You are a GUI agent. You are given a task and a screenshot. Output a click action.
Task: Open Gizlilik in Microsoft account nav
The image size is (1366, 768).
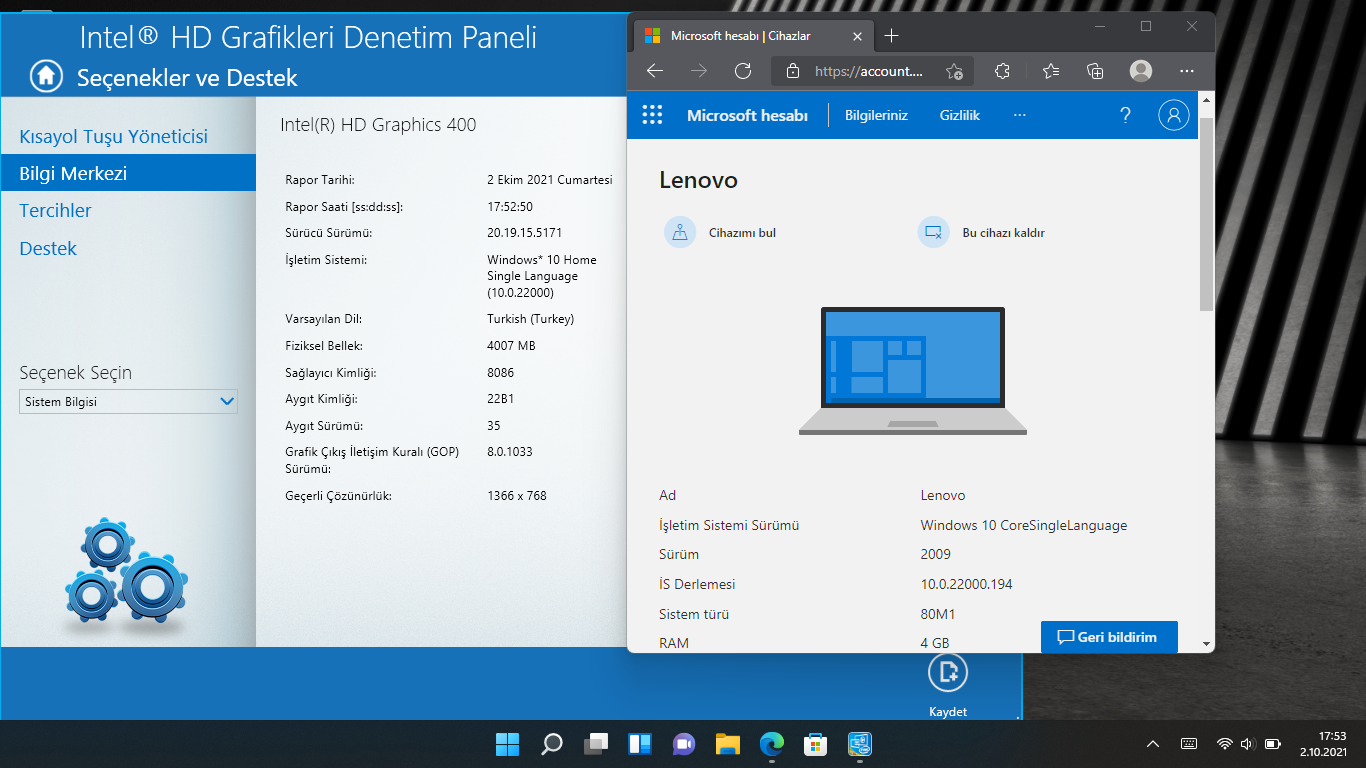[x=960, y=115]
